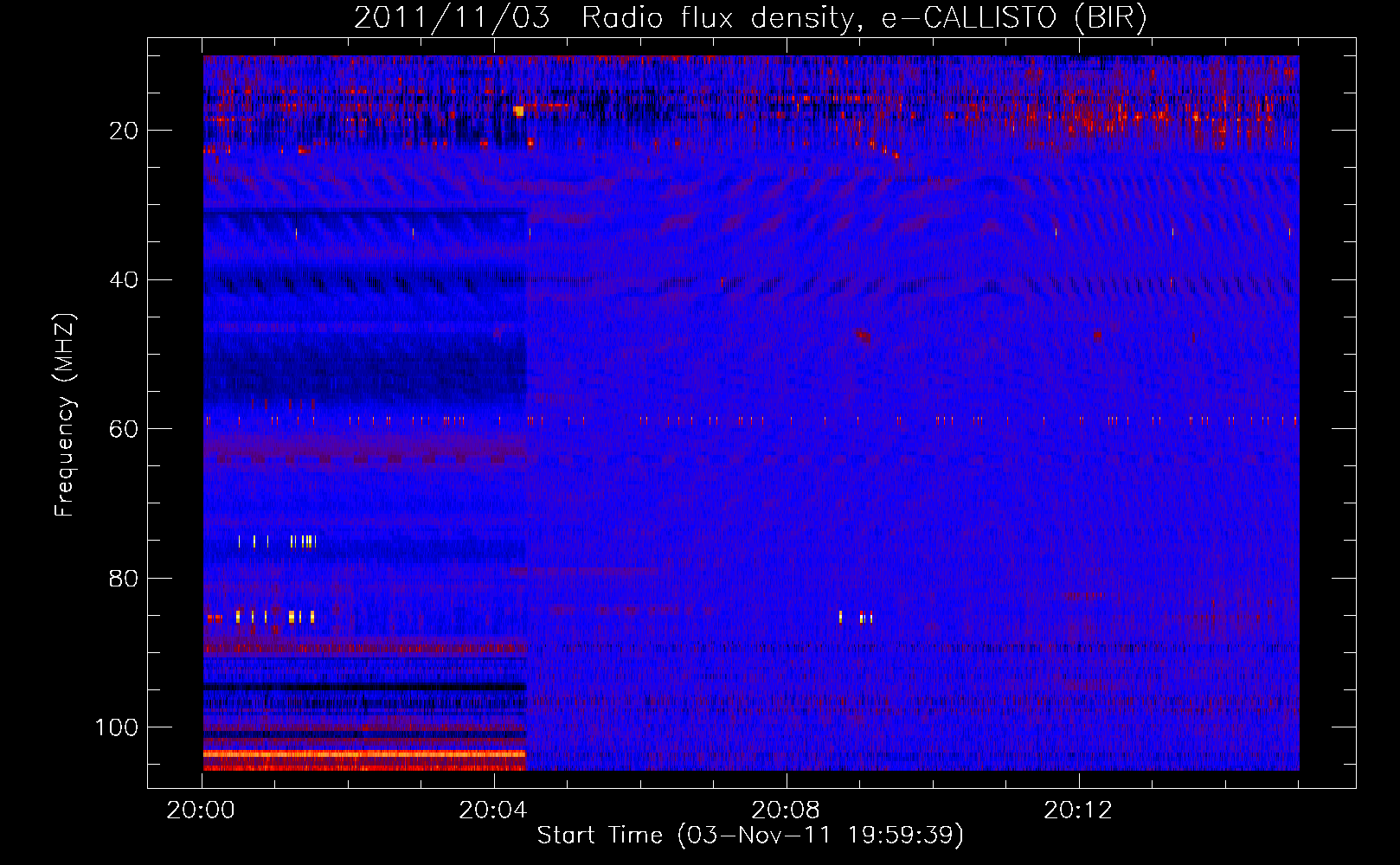The image size is (1400, 865).
Task: Click the "20:00" time tick label
Action: tap(202, 811)
